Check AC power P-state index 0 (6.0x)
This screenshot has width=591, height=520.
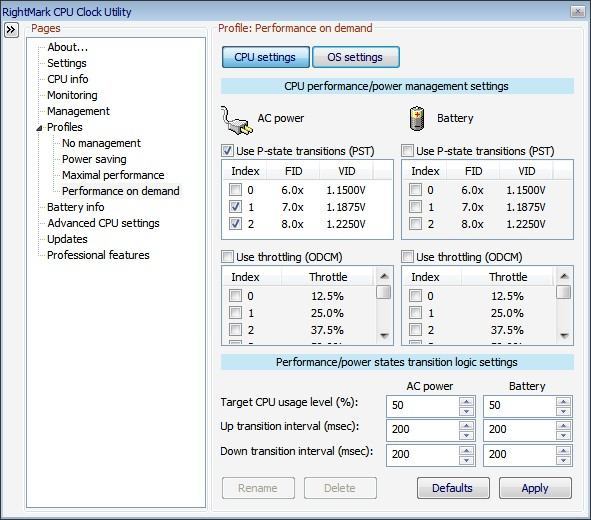tap(236, 190)
